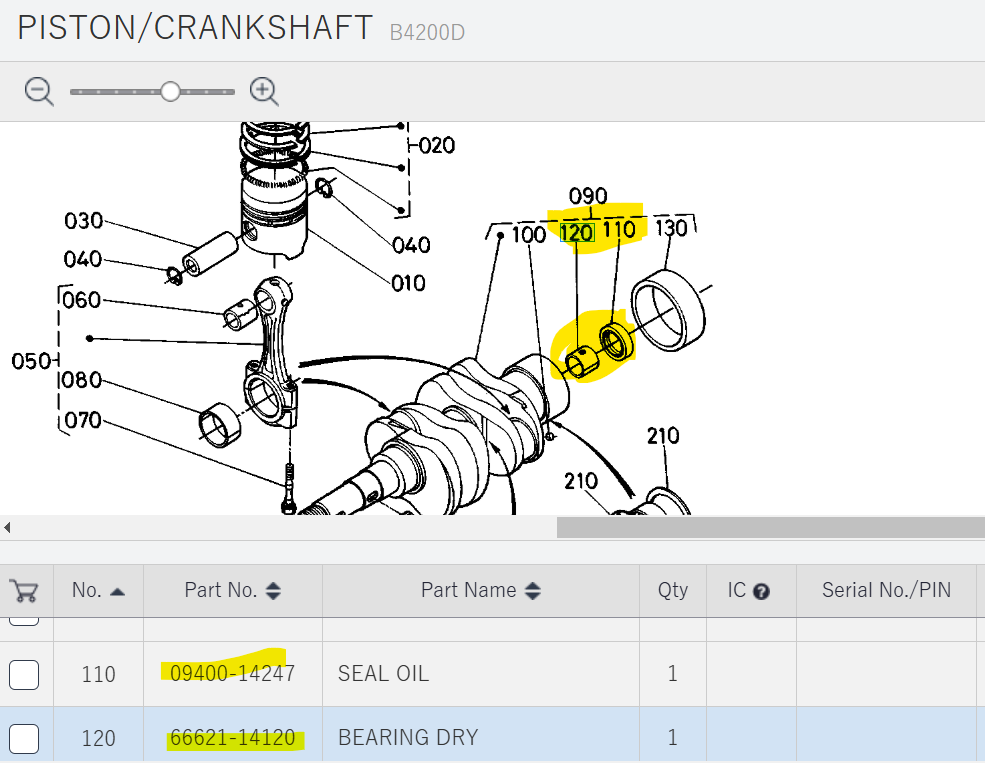Viewport: 985px width, 763px height.
Task: Click the Serial No./PIN column header
Action: (885, 590)
